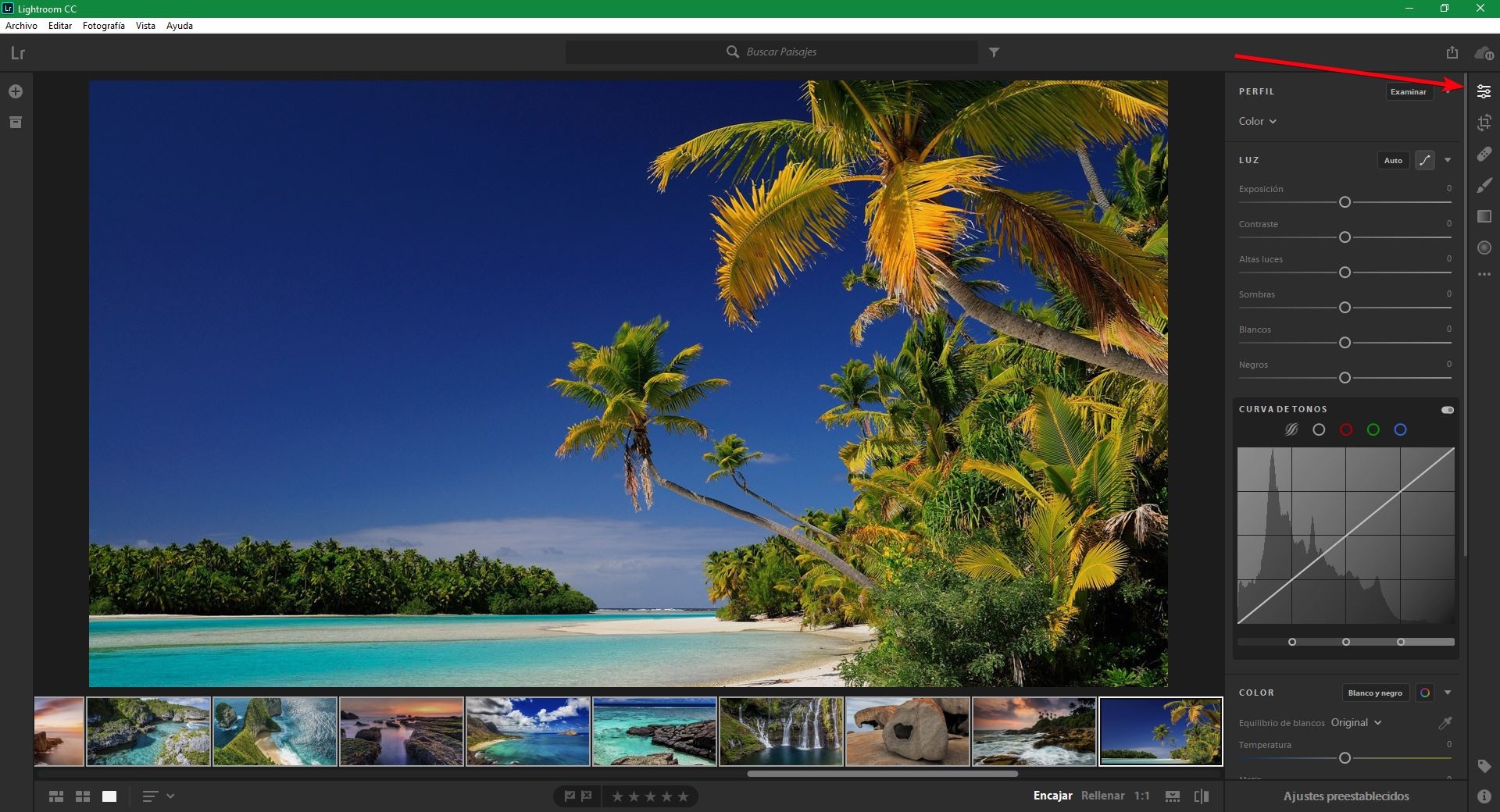Show or hide the filmstrip
Image resolution: width=1500 pixels, height=812 pixels.
(x=1173, y=796)
